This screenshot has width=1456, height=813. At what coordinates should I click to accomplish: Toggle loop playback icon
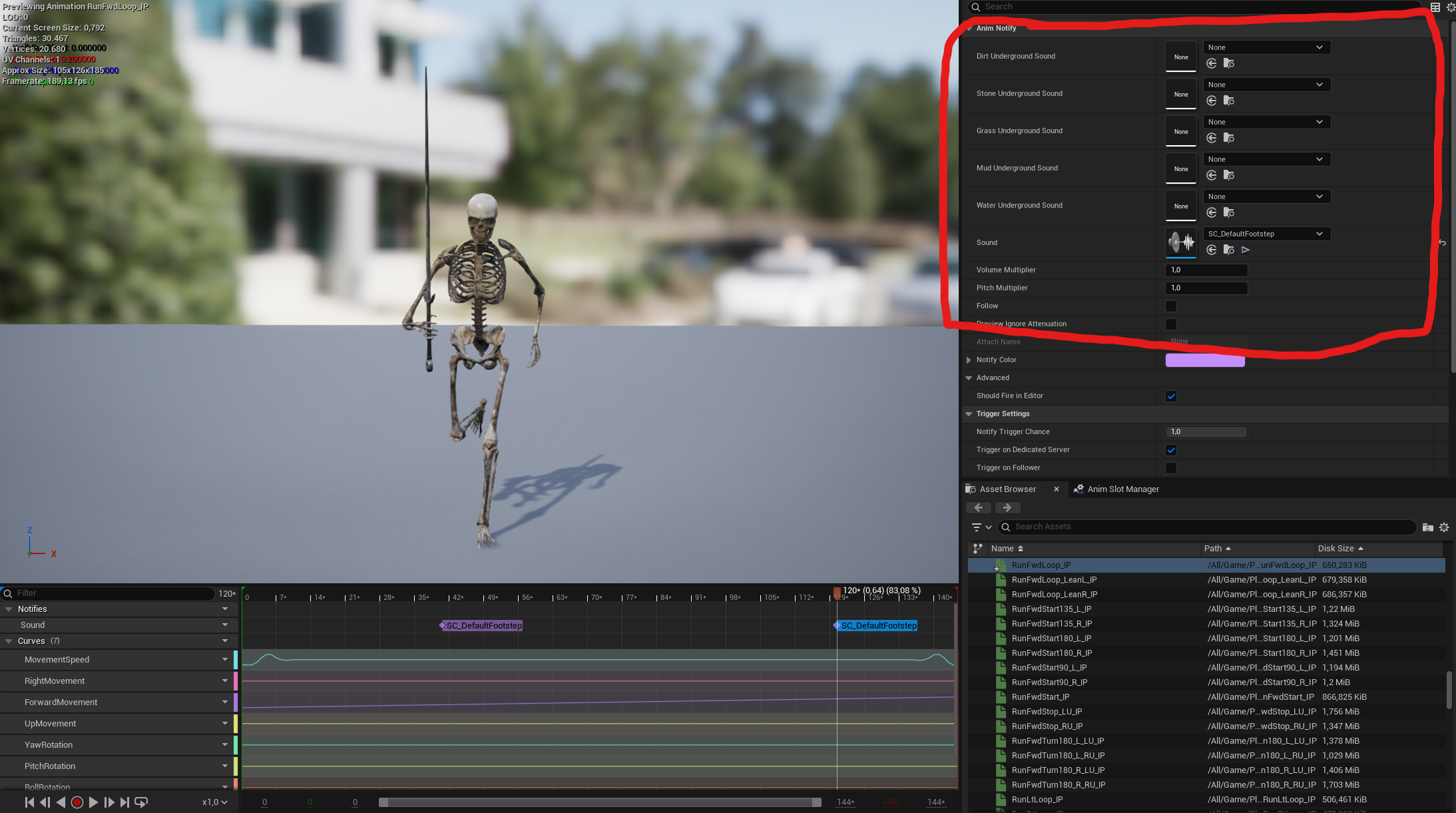pyautogui.click(x=141, y=802)
